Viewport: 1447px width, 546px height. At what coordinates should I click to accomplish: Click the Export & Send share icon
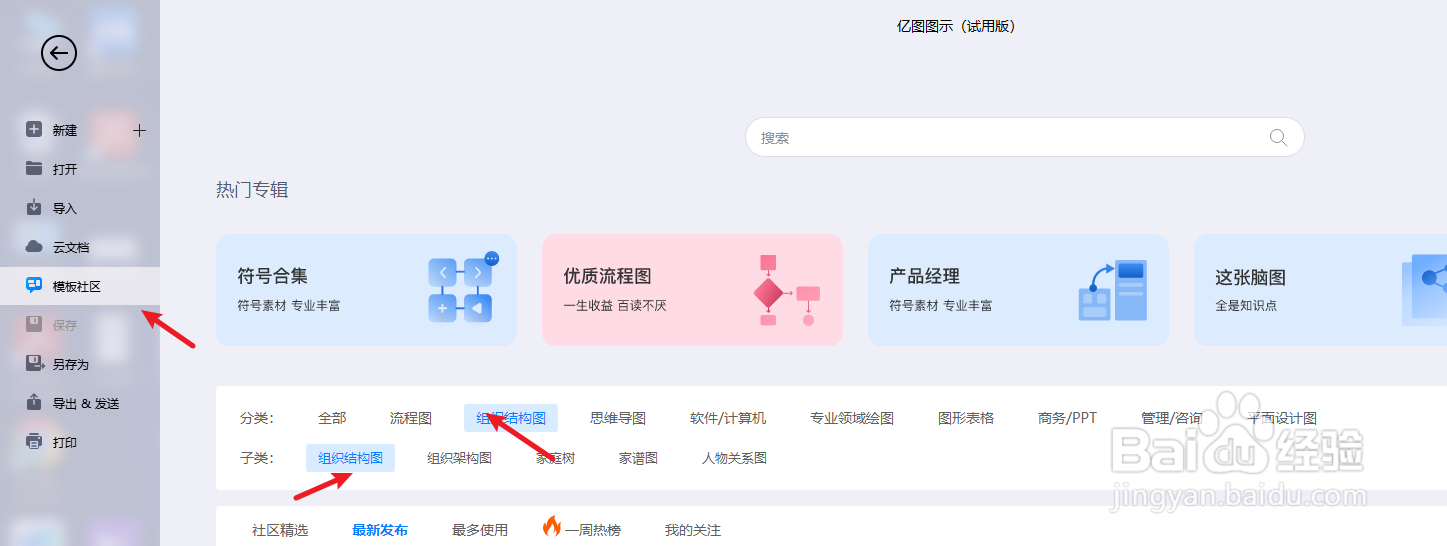pos(34,402)
